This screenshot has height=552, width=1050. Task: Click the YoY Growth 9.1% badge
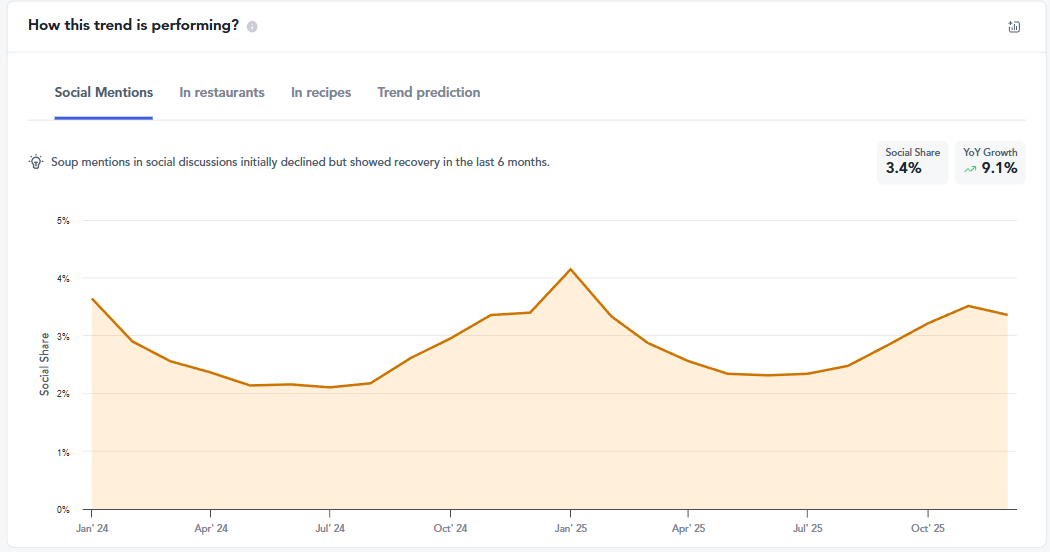[989, 162]
